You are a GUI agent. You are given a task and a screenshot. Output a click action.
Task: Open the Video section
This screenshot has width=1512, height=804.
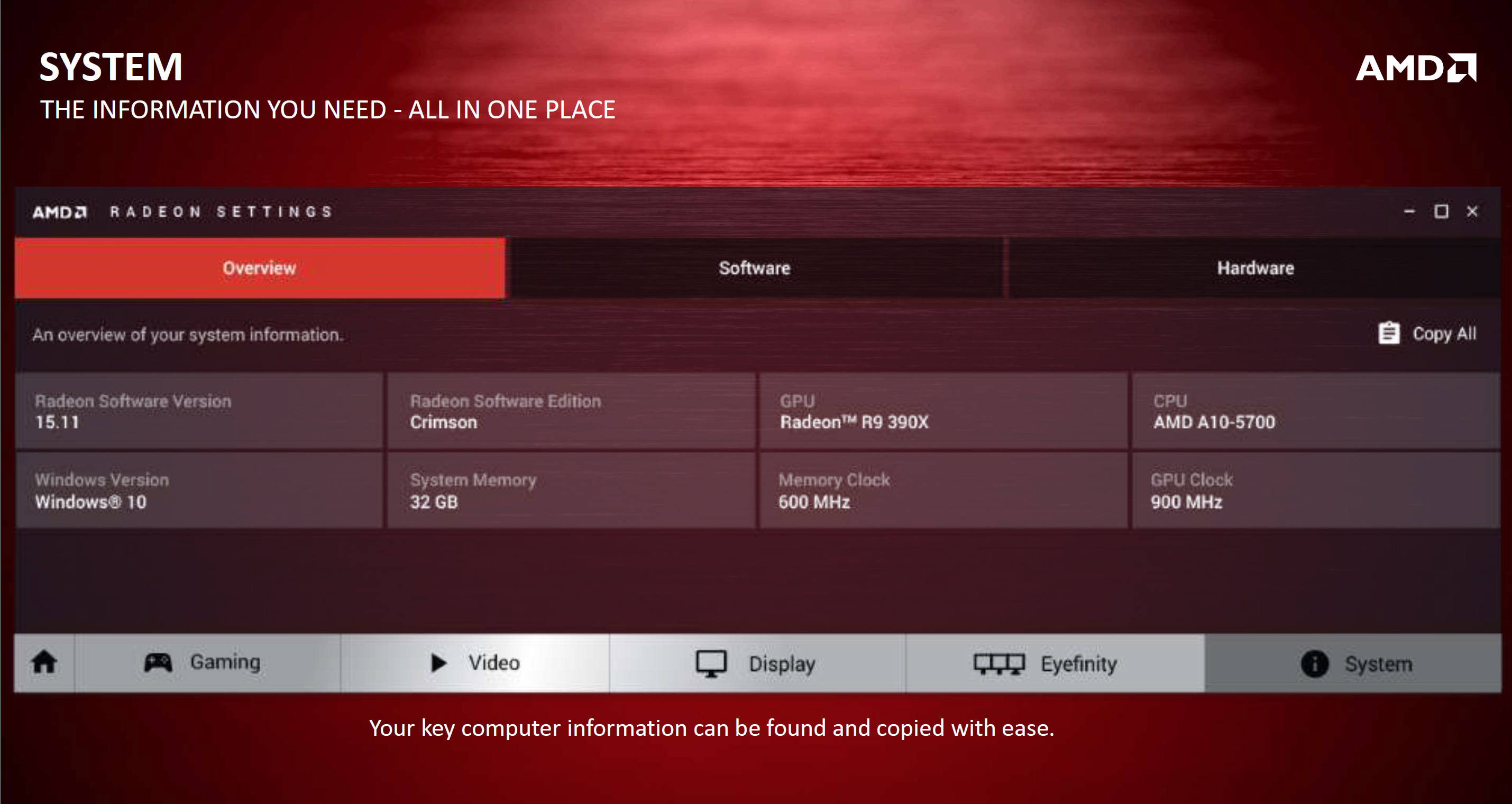(475, 663)
